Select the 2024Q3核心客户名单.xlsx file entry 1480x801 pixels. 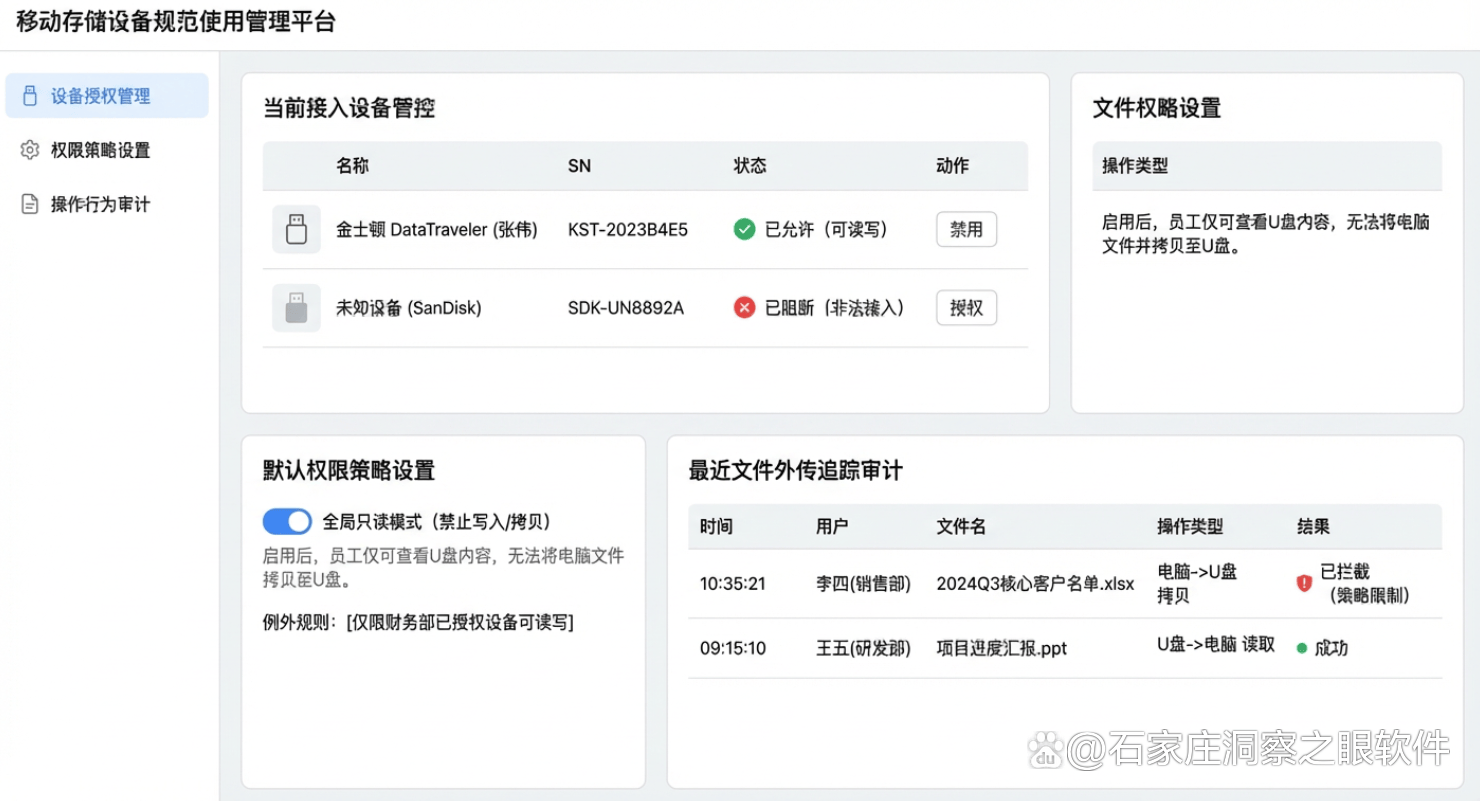tap(1035, 583)
